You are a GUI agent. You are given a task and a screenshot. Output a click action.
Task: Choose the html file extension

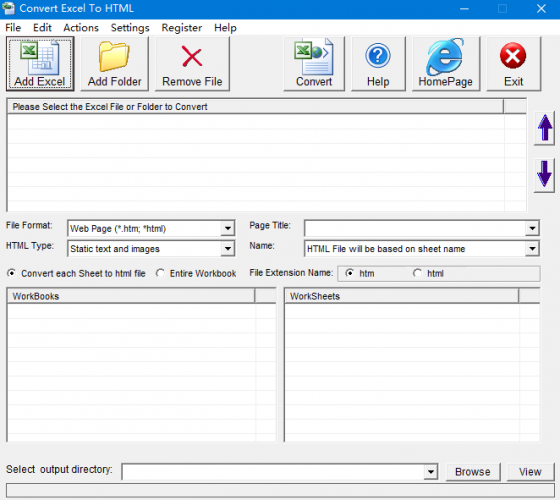pos(428,274)
